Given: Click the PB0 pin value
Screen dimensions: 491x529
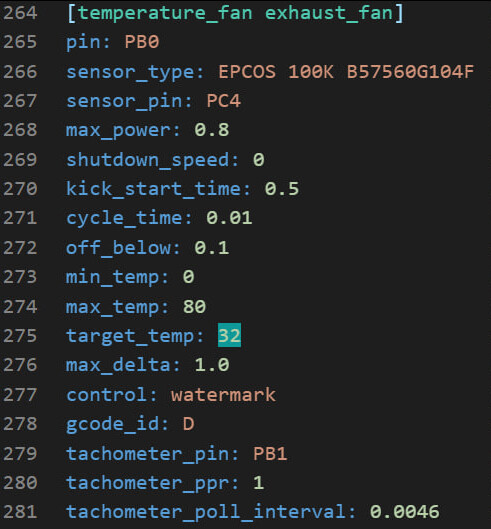Looking at the screenshot, I should point(142,43).
